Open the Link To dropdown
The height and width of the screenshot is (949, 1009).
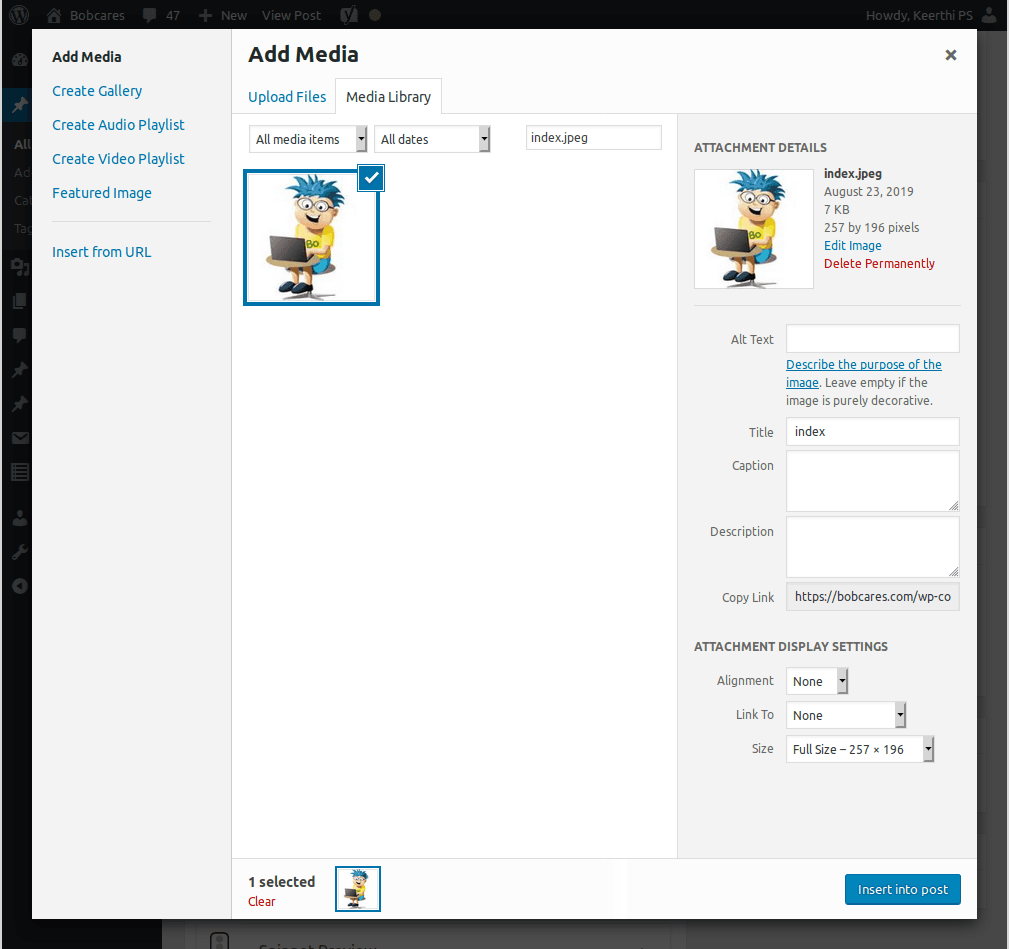coord(846,715)
